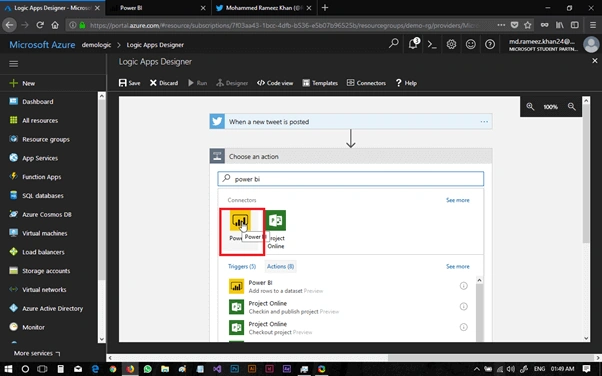Open Help in the designer toolbar

pyautogui.click(x=406, y=83)
